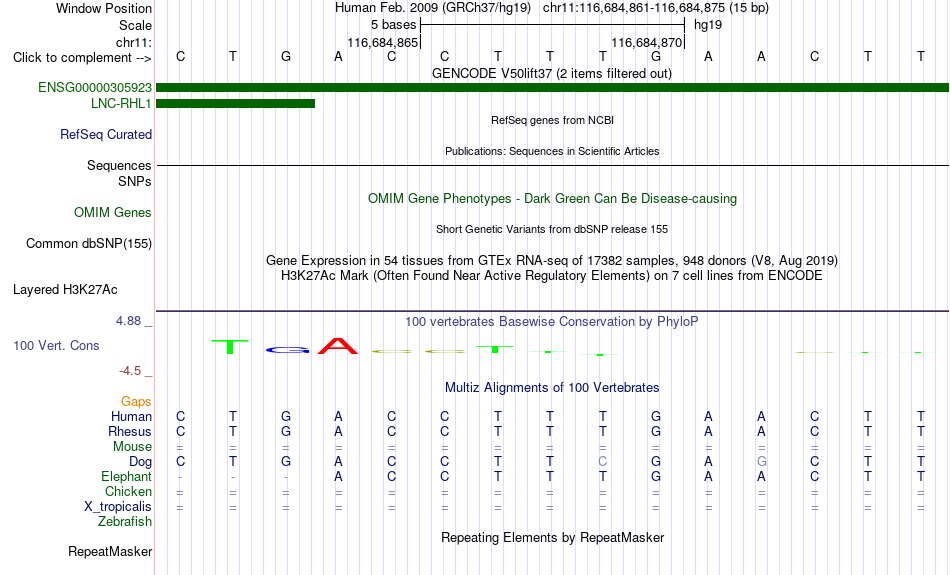Select the Zebrafish species label
950x575 pixels.
pyautogui.click(x=125, y=522)
